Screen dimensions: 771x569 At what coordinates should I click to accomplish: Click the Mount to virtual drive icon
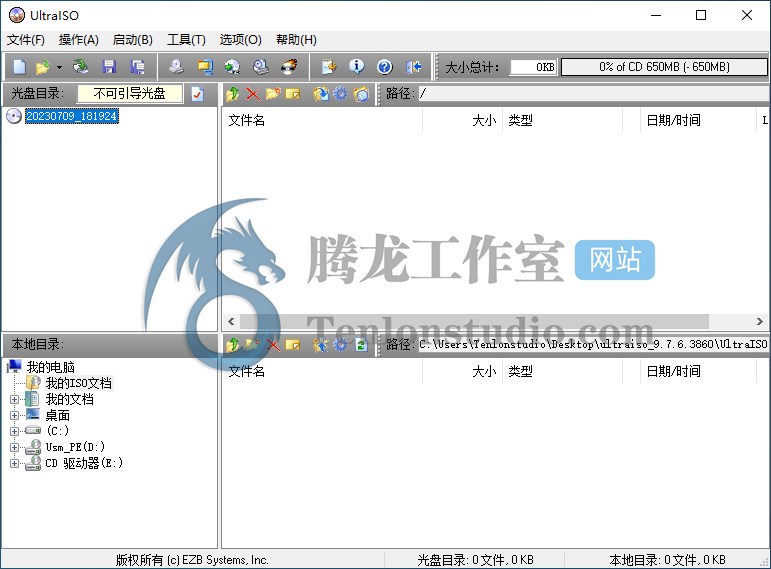(261, 66)
